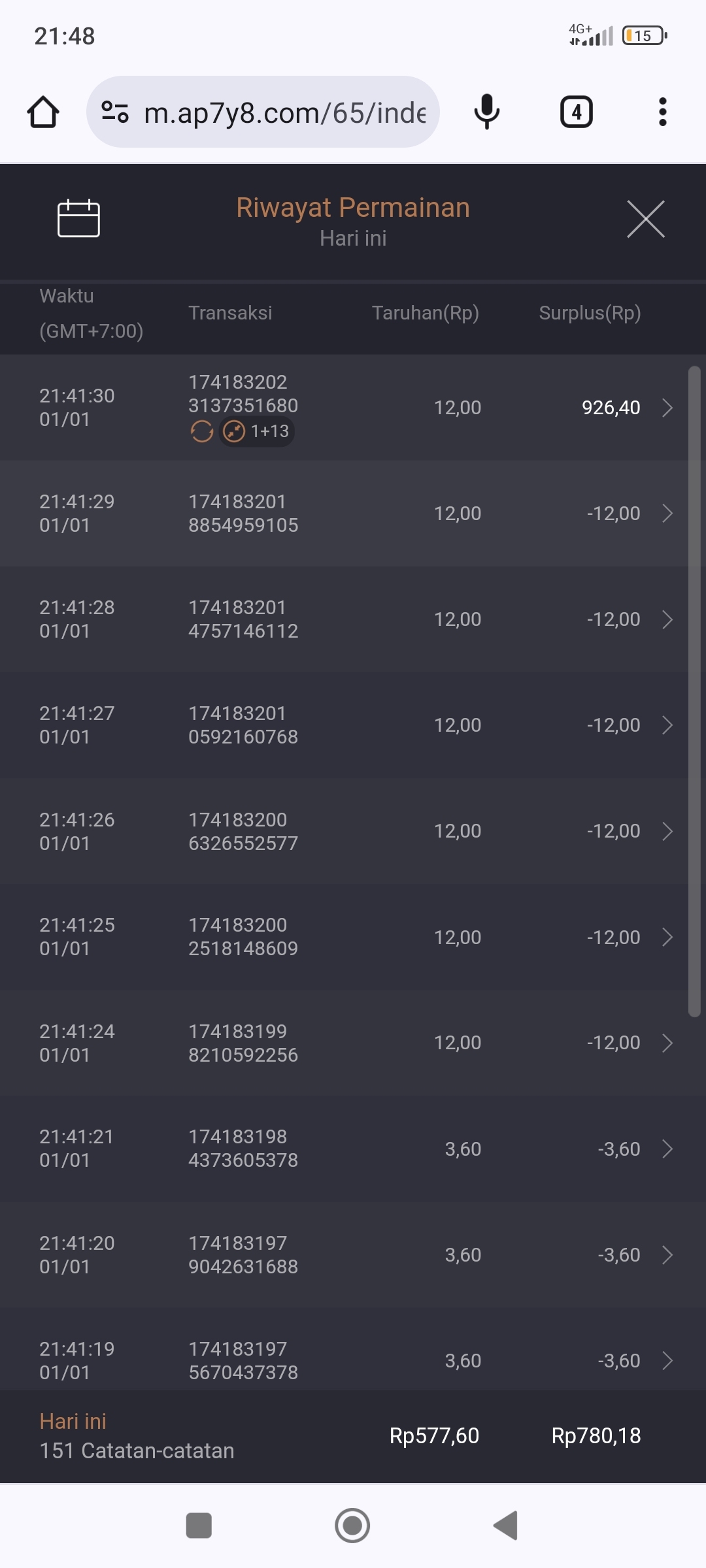Expand the 21:41:30 record with 926,40 surplus
Screen dimensions: 706x1568
(667, 408)
